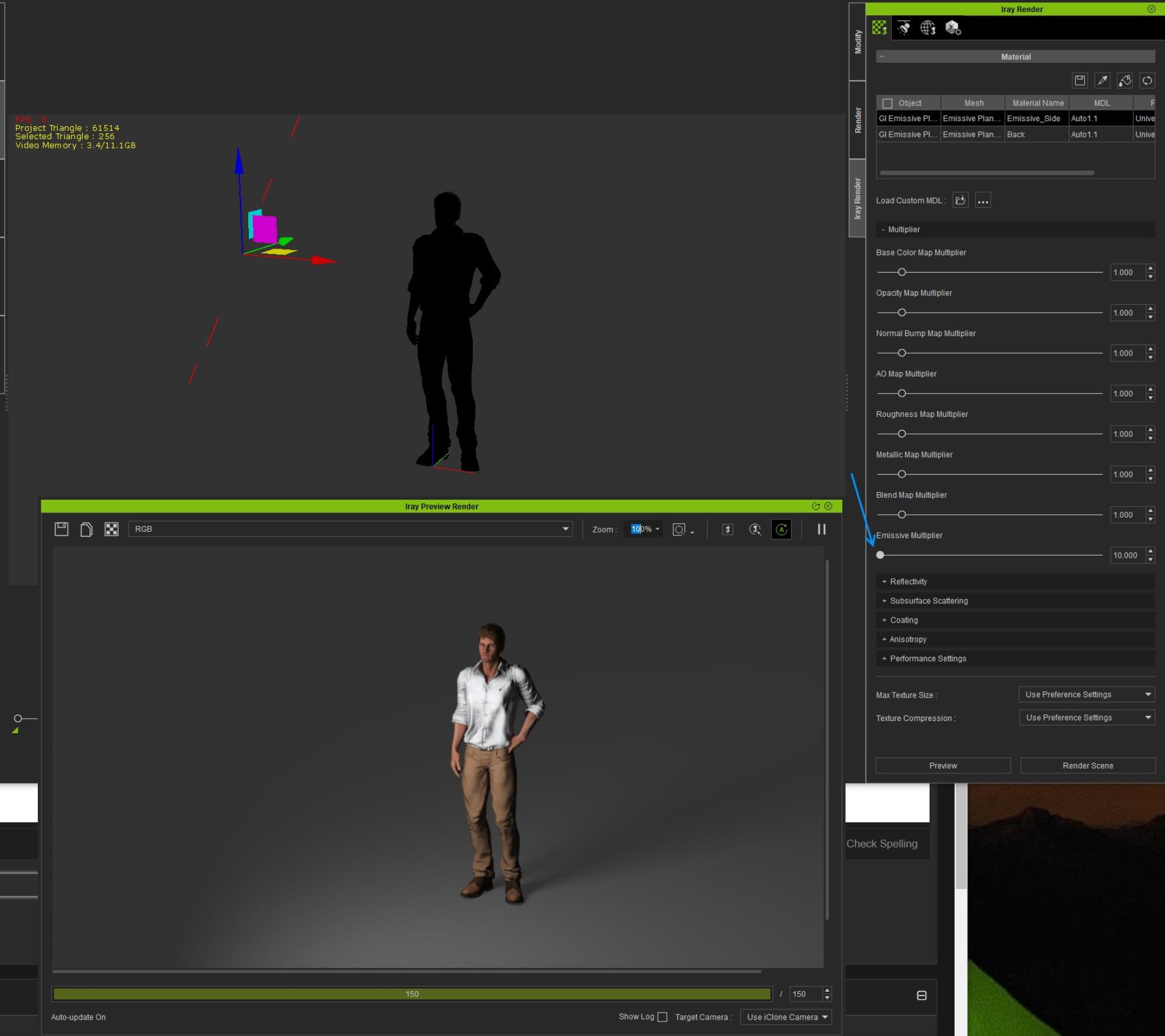The width and height of the screenshot is (1165, 1036).
Task: Click the copy image icon in Iray Preview Render
Action: [x=86, y=529]
